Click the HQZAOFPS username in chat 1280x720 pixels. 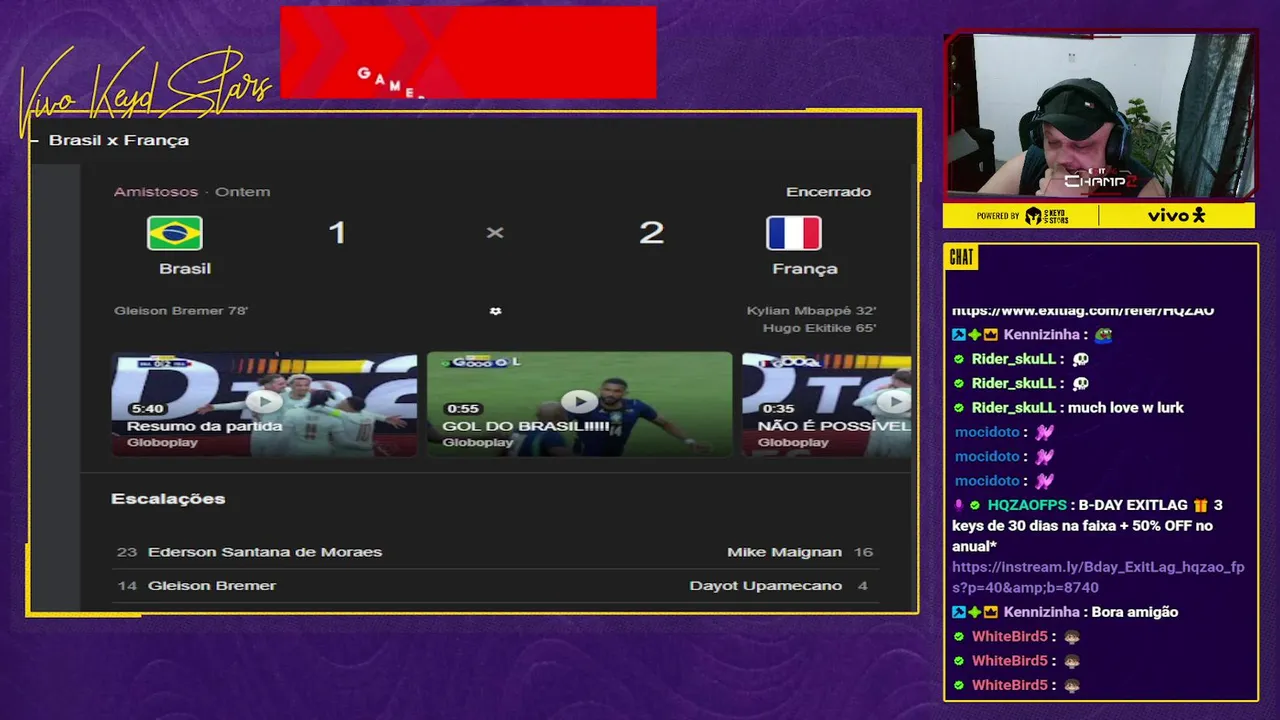(x=1027, y=505)
